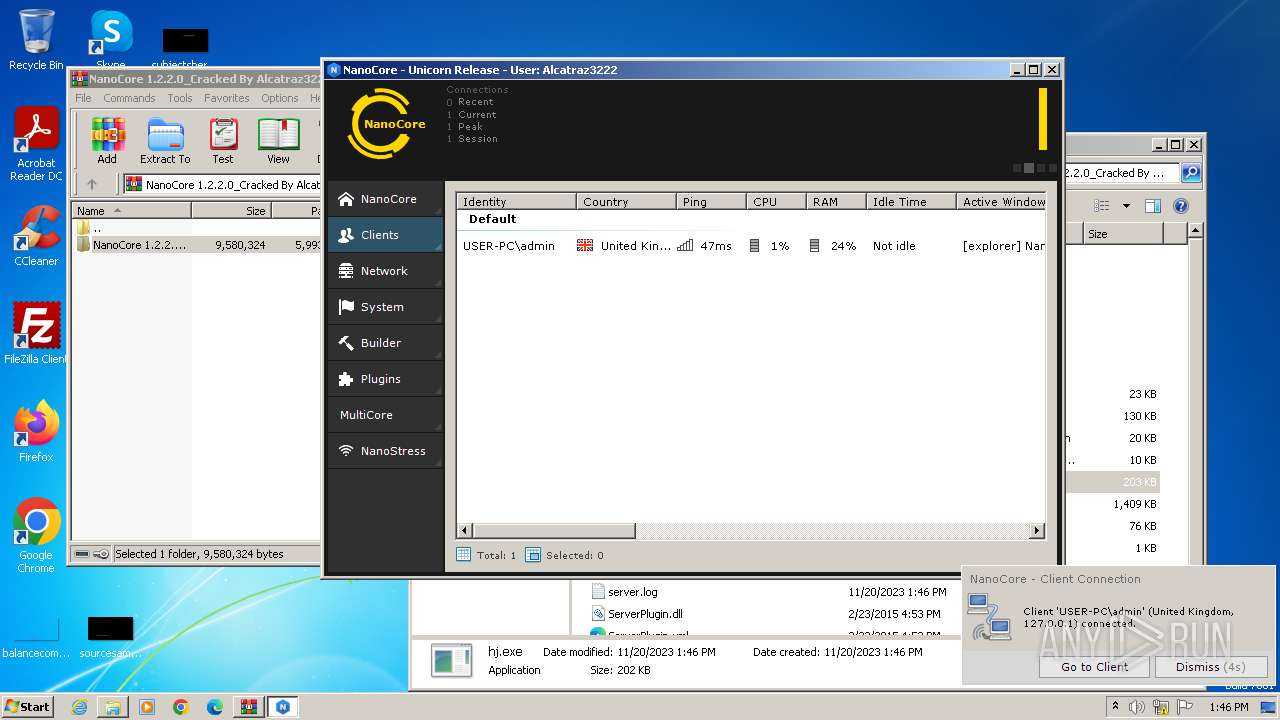The width and height of the screenshot is (1280, 720).
Task: Open the NanoStress sidebar section
Action: [385, 451]
